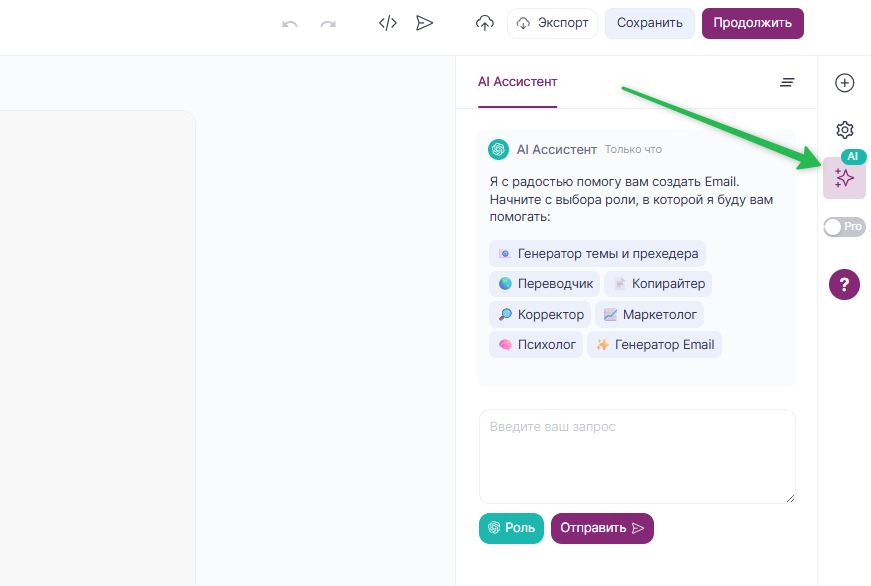871x586 pixels.
Task: Click the Введите ваш запрос text field
Action: click(x=637, y=457)
